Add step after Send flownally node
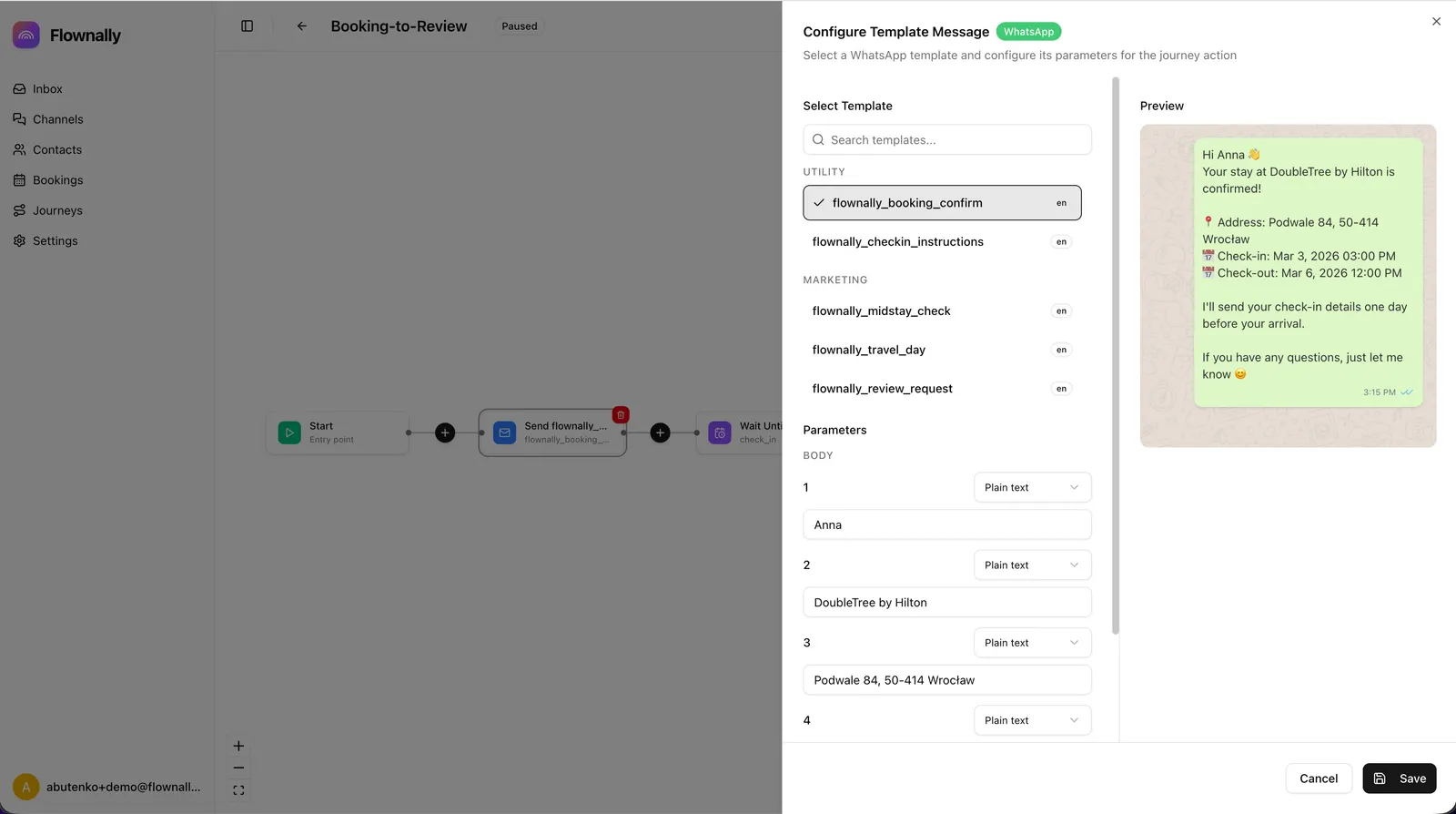Viewport: 1456px width, 814px height. pyautogui.click(x=661, y=432)
